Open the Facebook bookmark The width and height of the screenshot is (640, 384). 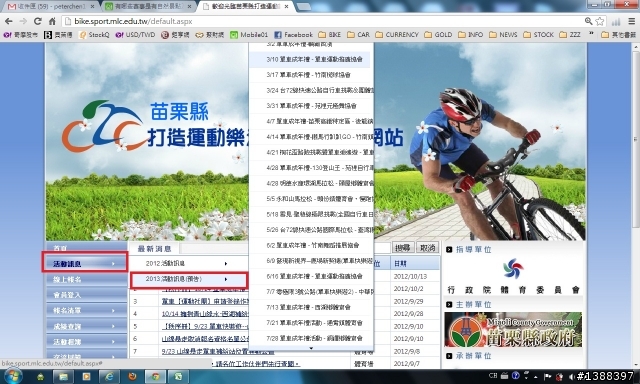[293, 35]
